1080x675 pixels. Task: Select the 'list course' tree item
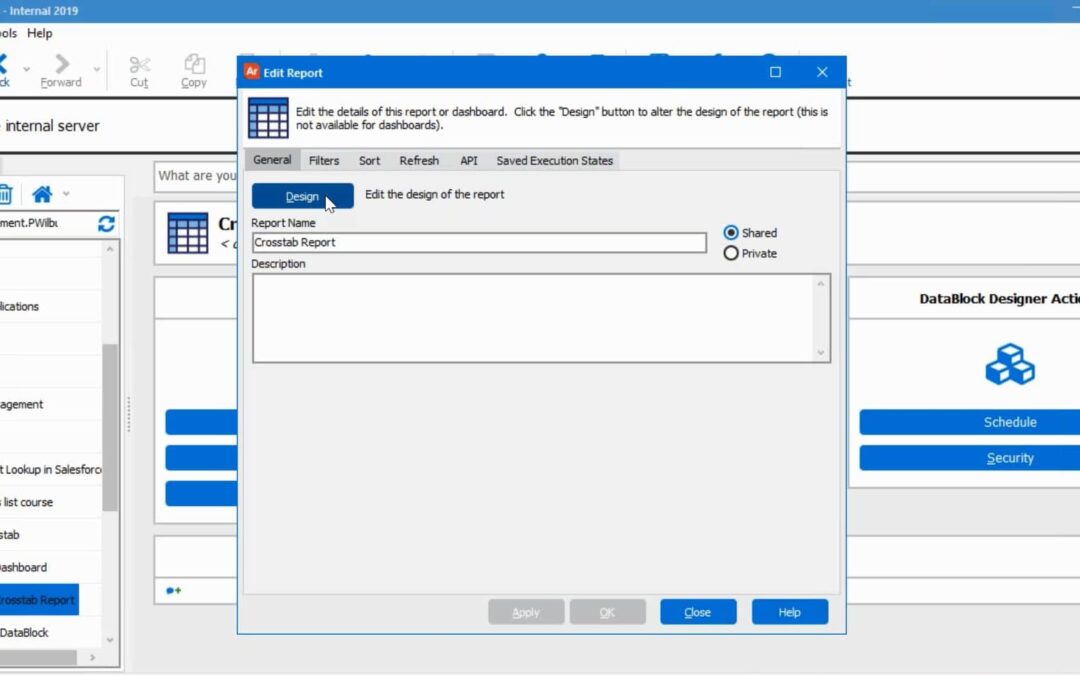pos(28,502)
